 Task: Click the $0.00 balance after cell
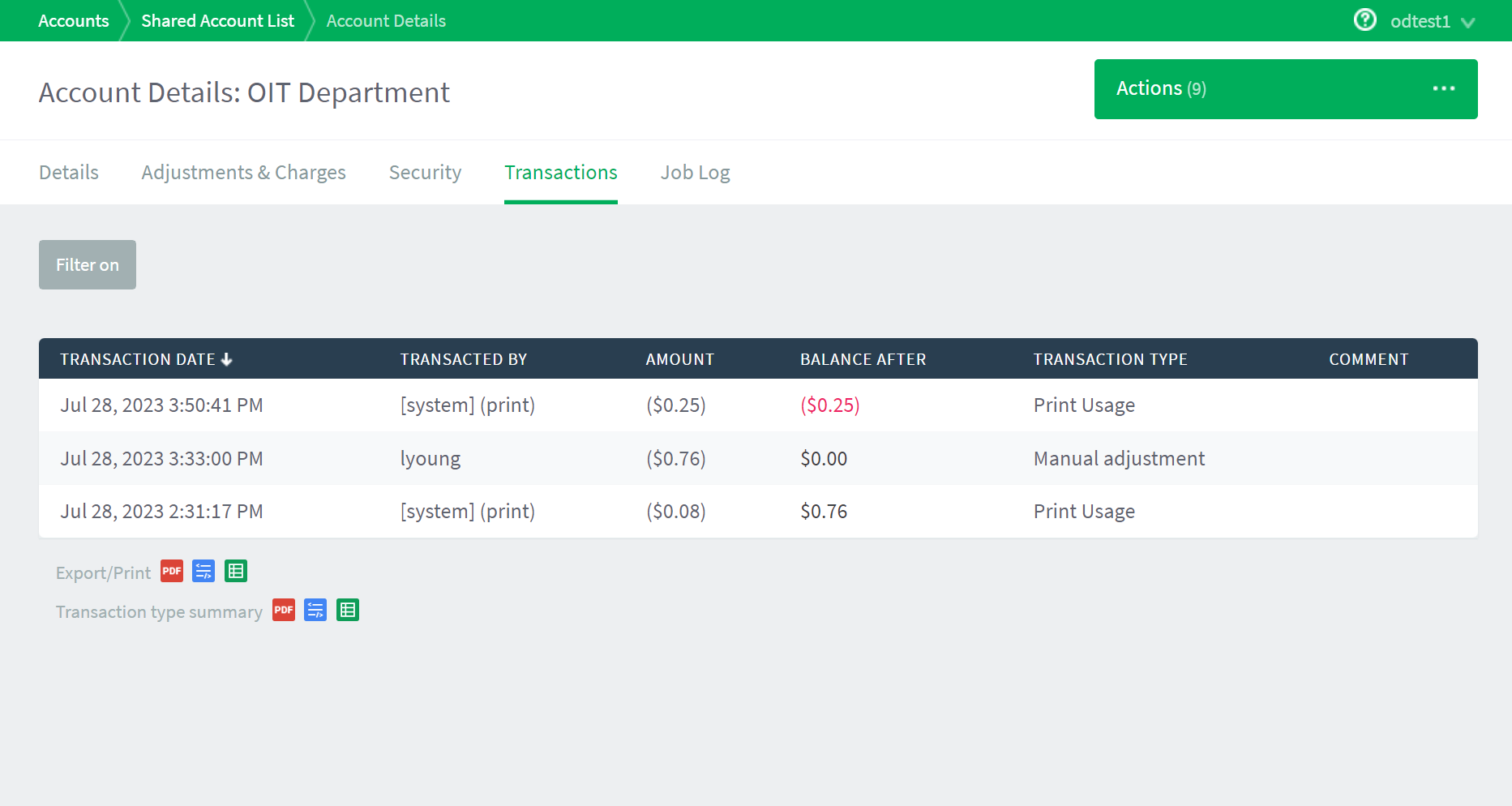click(x=824, y=459)
